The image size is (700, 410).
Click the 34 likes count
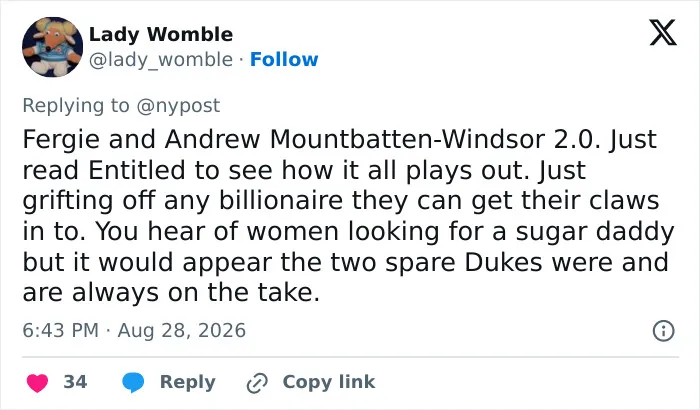click(75, 382)
